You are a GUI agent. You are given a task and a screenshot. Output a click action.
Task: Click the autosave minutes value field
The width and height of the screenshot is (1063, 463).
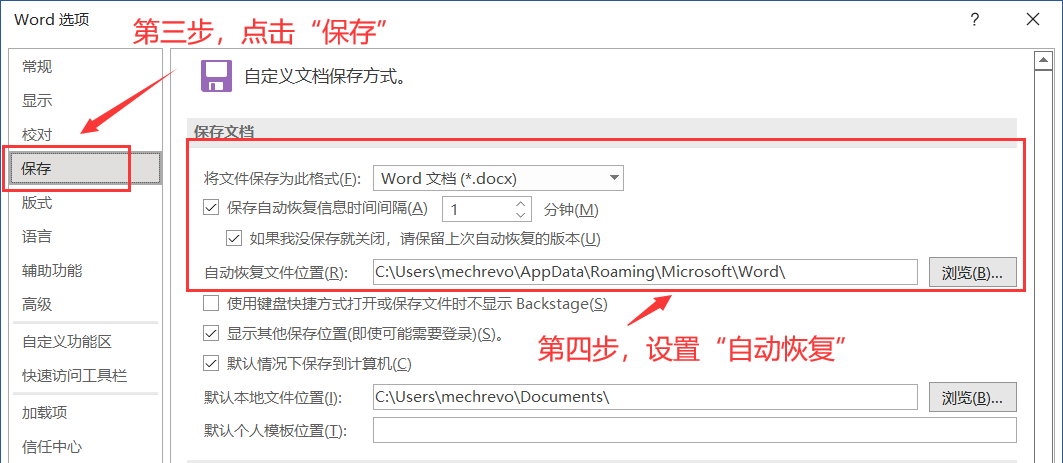tap(477, 209)
